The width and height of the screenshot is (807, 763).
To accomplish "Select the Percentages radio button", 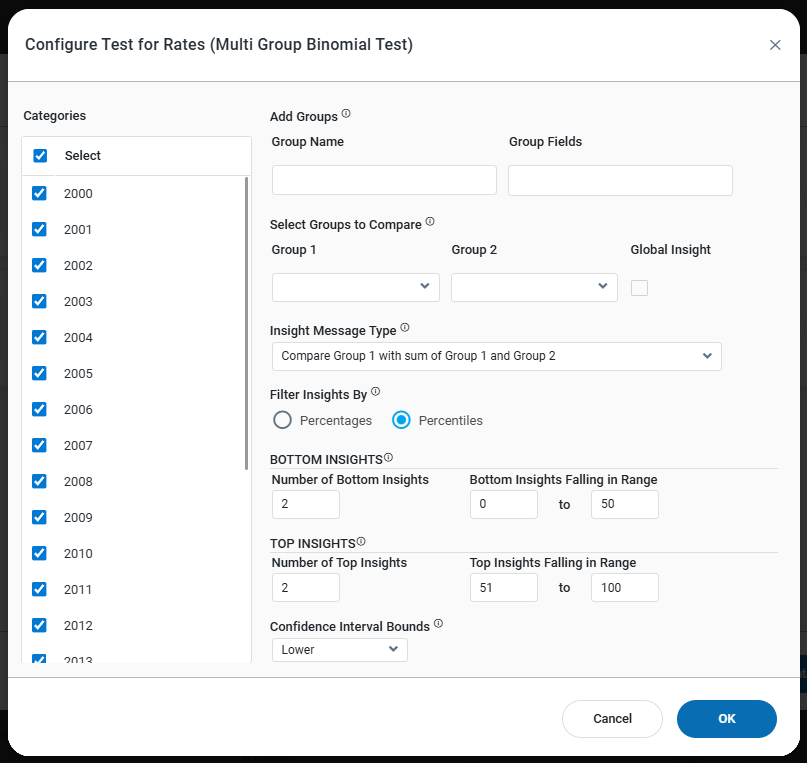I will (283, 420).
